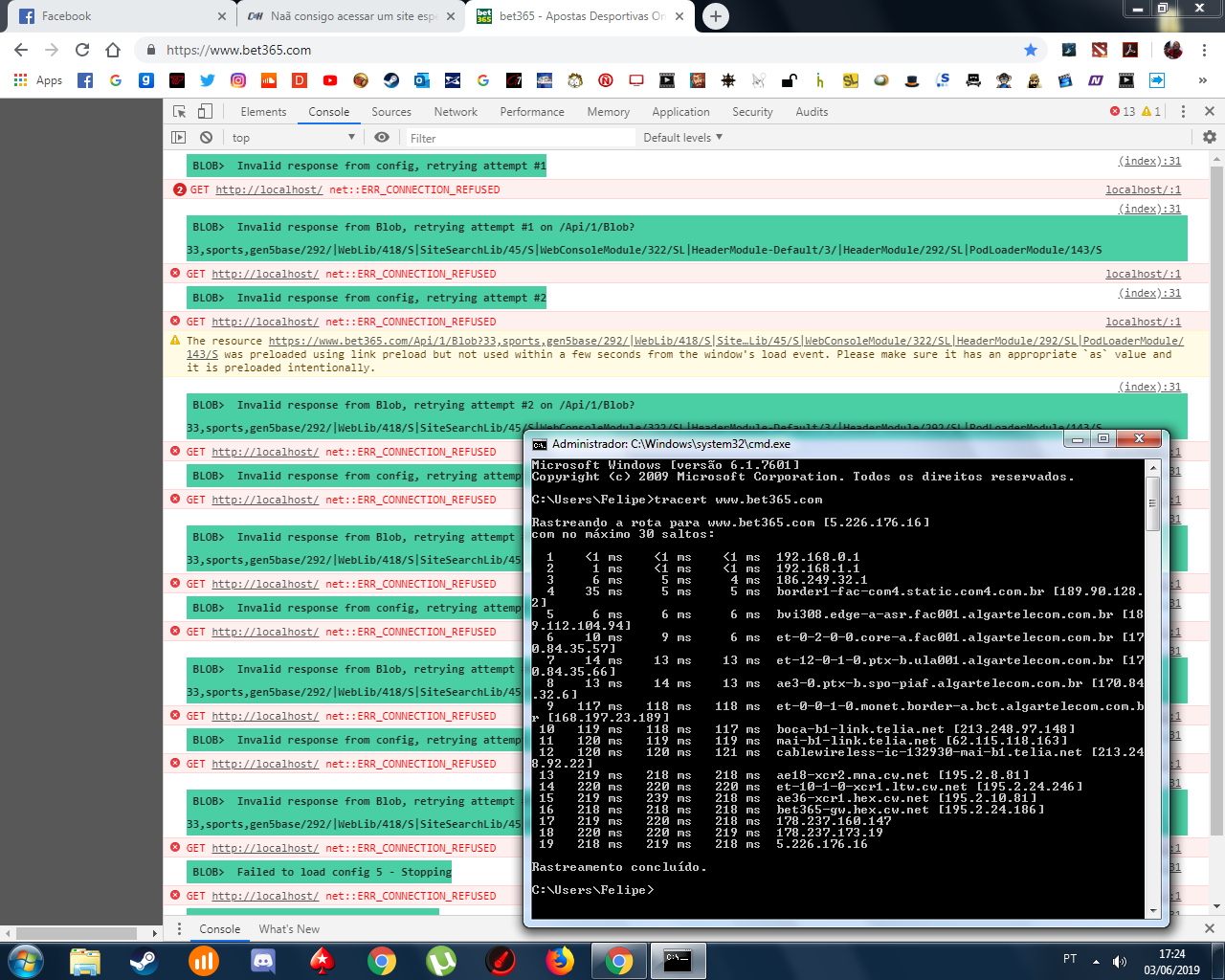Open the YouTube bookmark icon
The height and width of the screenshot is (980, 1225).
click(330, 80)
